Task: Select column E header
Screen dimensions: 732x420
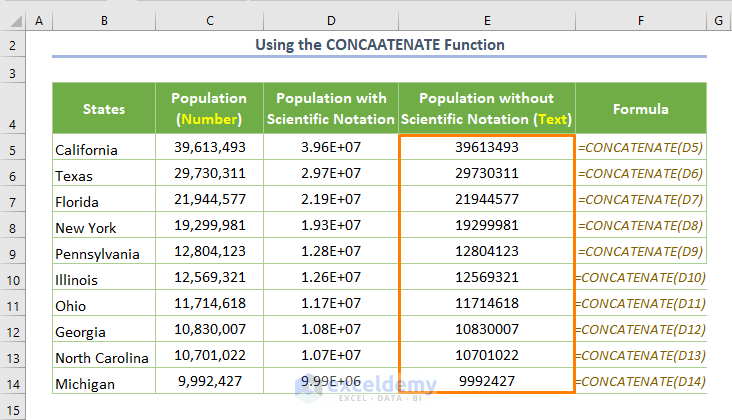Action: tap(486, 20)
